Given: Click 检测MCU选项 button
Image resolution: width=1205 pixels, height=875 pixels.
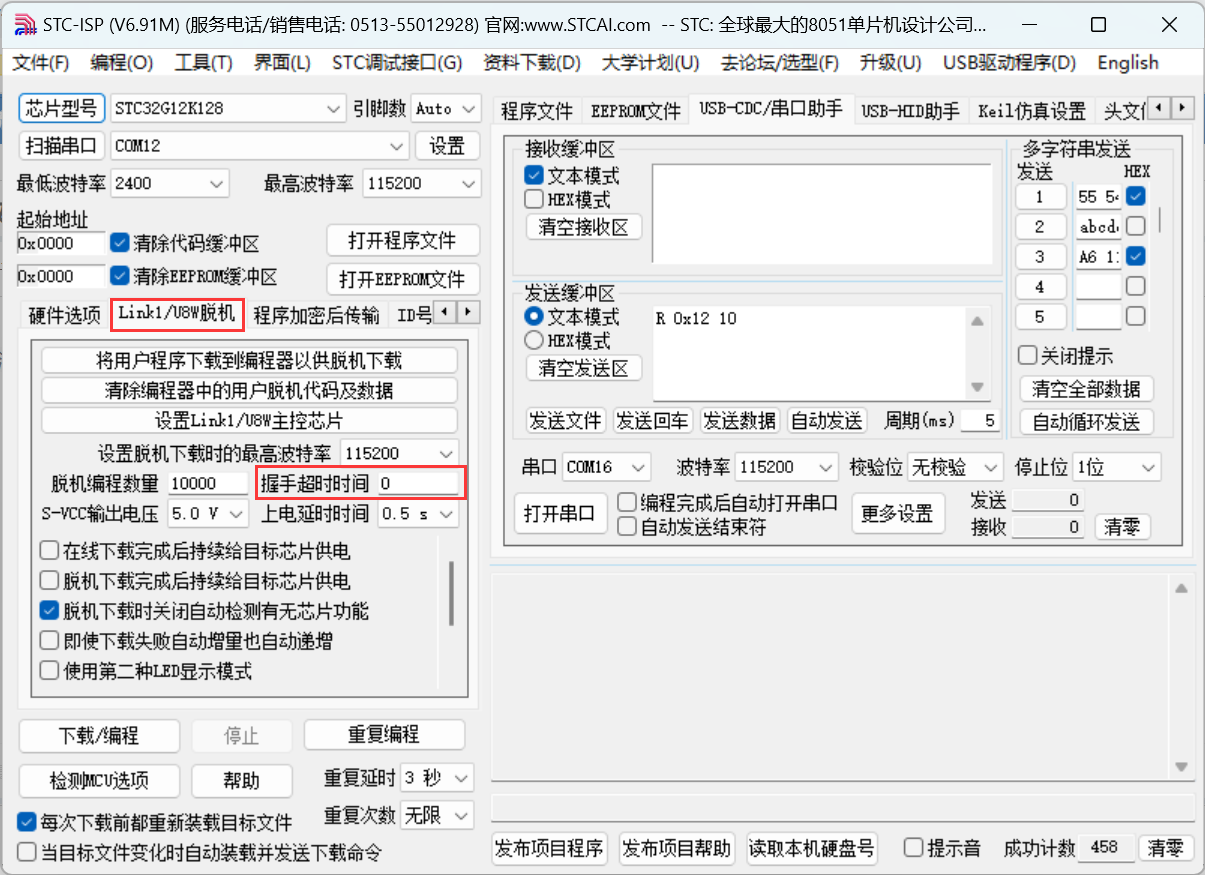Looking at the screenshot, I should [x=99, y=780].
